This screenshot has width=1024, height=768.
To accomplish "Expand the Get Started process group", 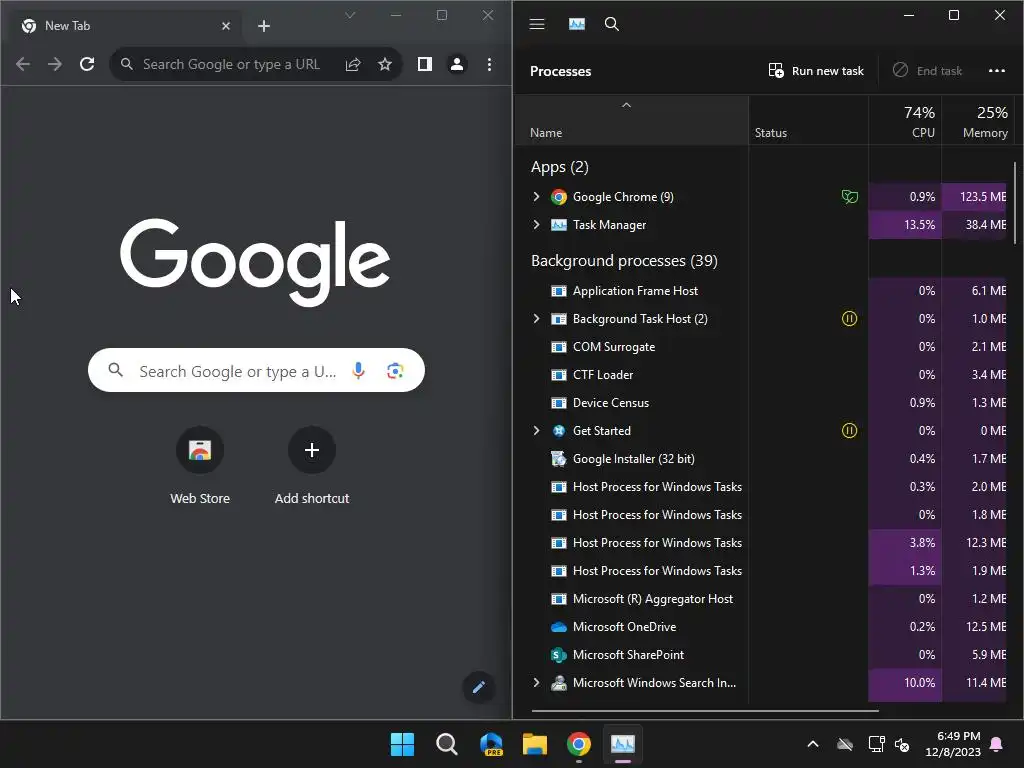I will (536, 430).
